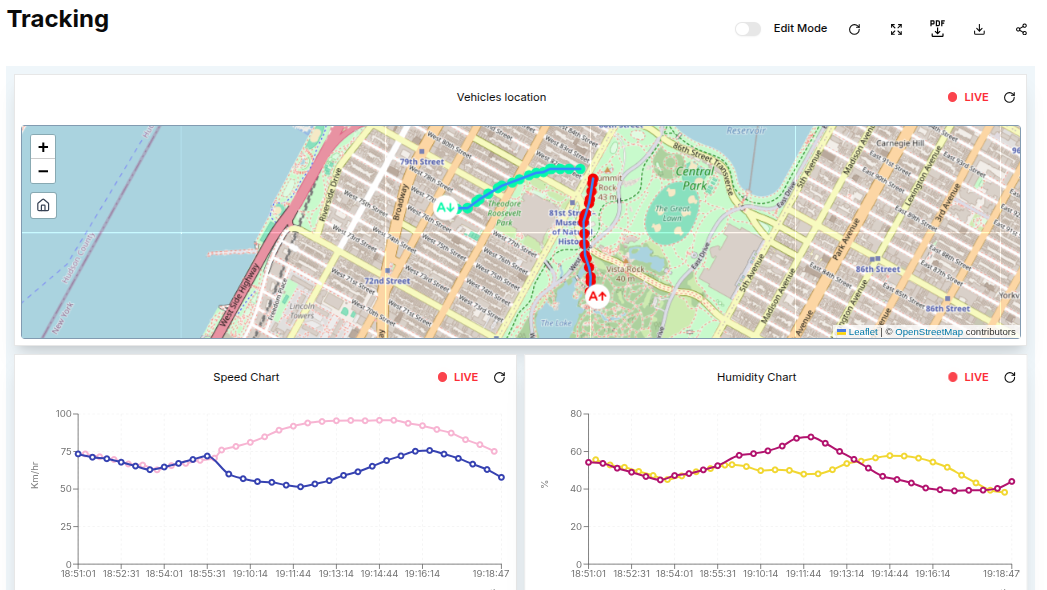Zoom out on the map
The height and width of the screenshot is (590, 1047).
(43, 171)
